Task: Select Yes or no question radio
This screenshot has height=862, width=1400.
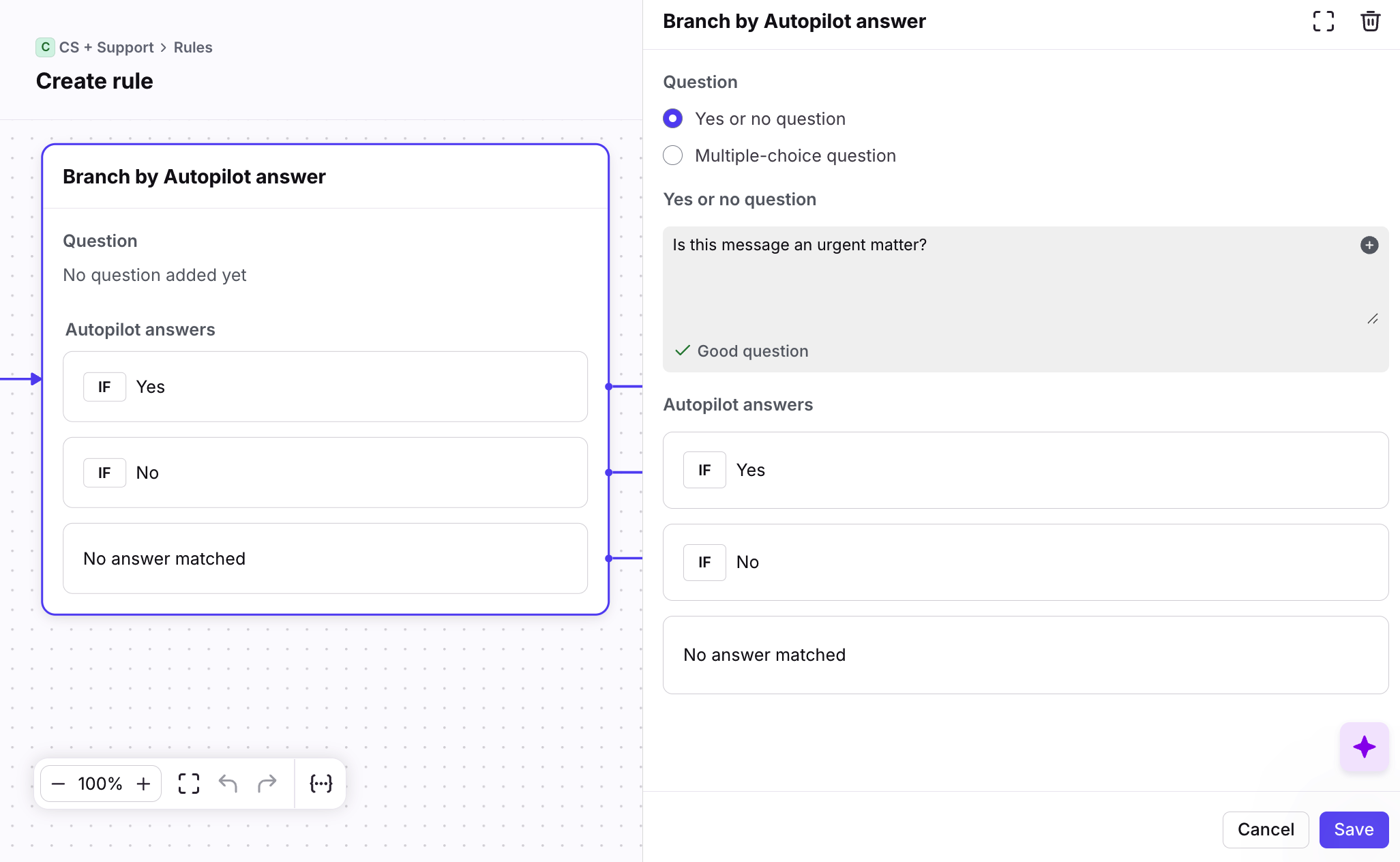Action: tap(672, 119)
